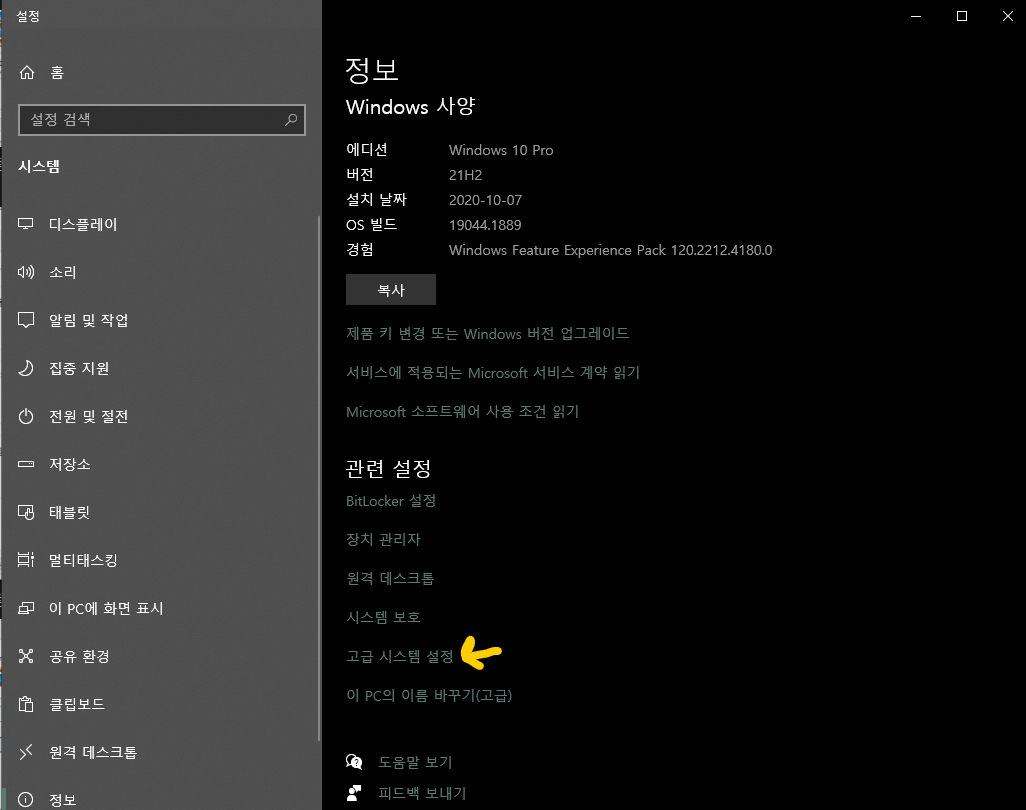
Task: Open 시스템 보호 link
Action: click(383, 617)
